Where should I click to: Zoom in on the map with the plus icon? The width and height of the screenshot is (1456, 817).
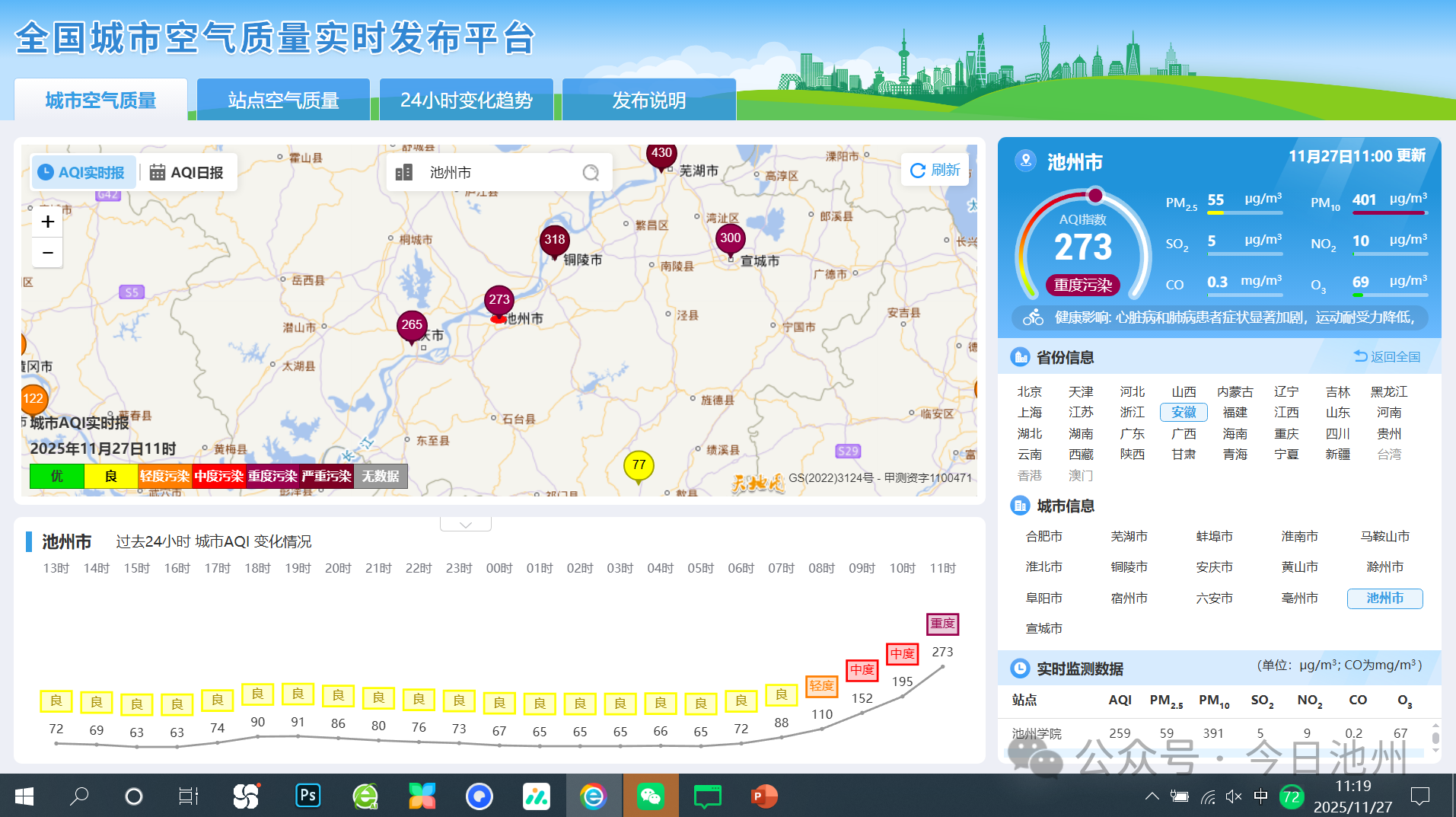click(x=47, y=221)
